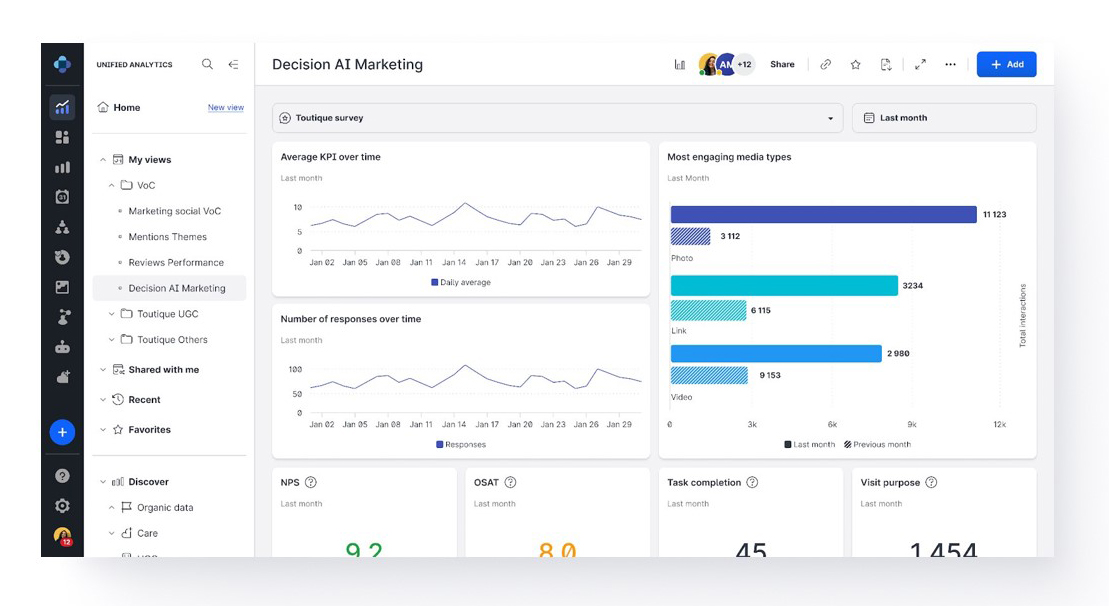Viewport: 1109px width, 606px height.
Task: Click the New view link
Action: tap(226, 107)
